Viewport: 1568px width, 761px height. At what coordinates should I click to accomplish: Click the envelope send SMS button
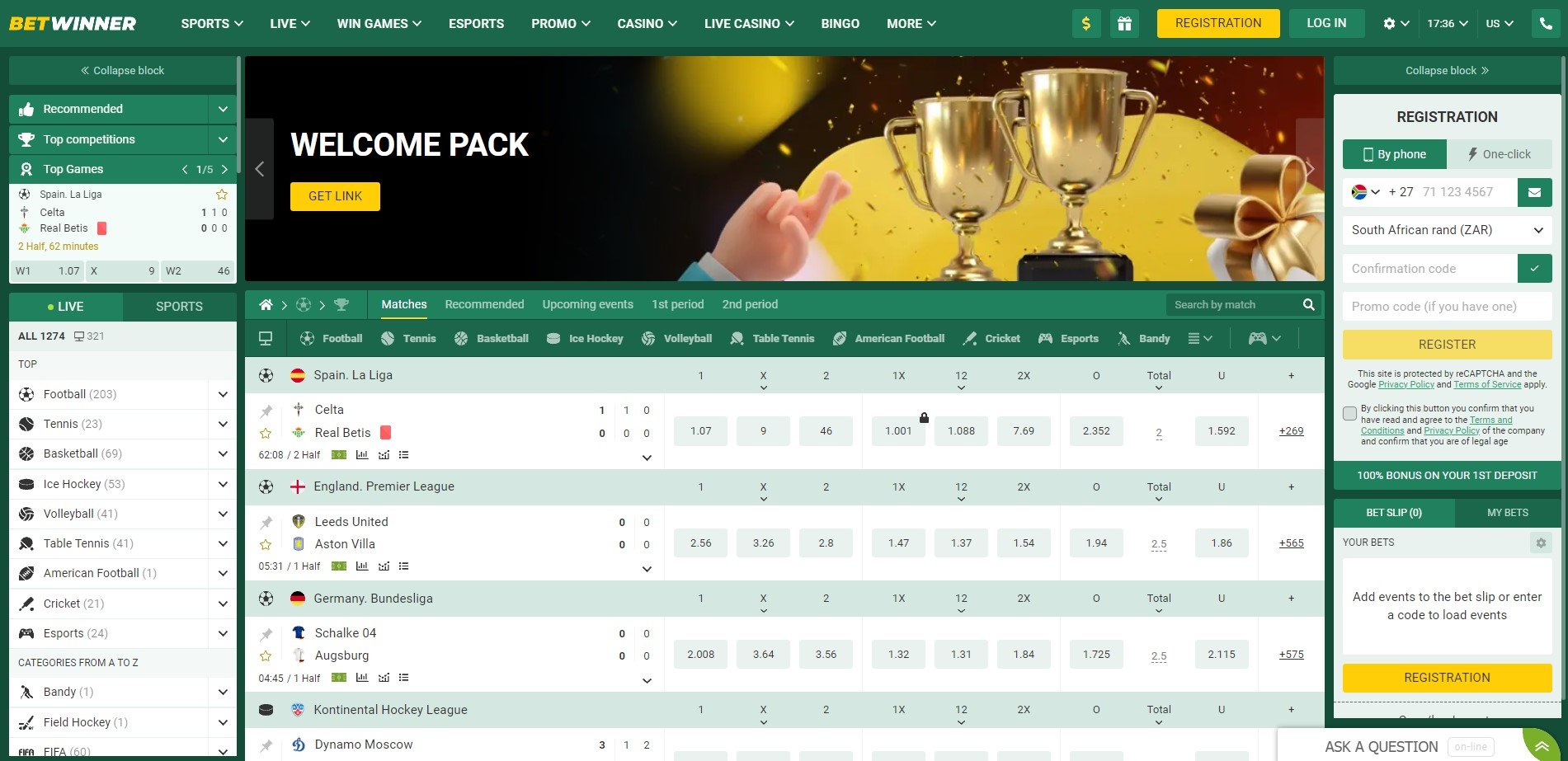point(1534,192)
